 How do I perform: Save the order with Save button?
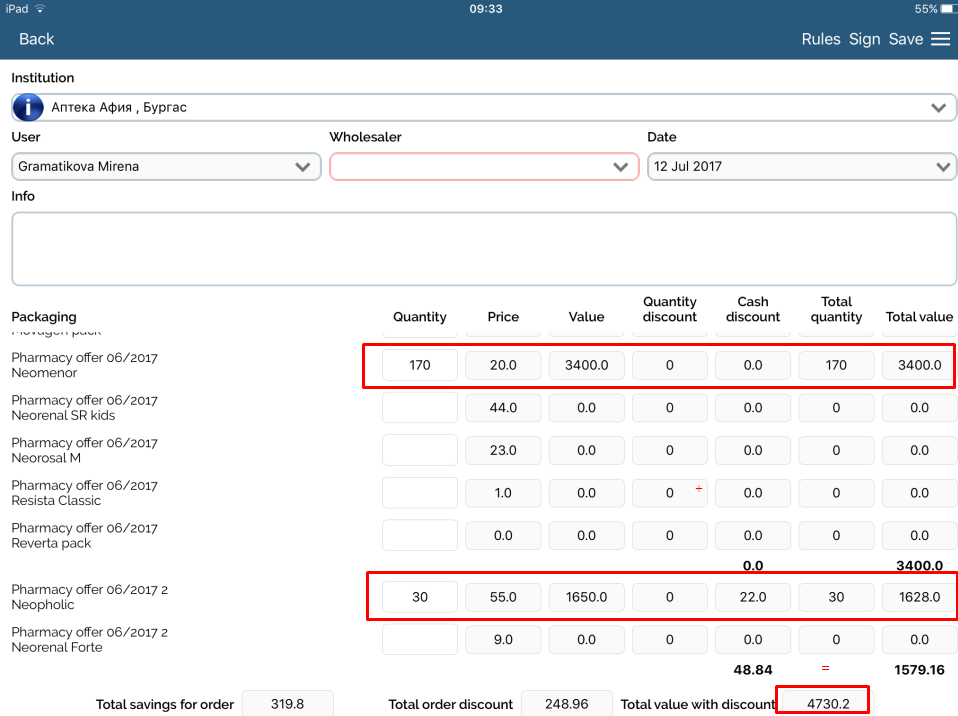[x=905, y=39]
